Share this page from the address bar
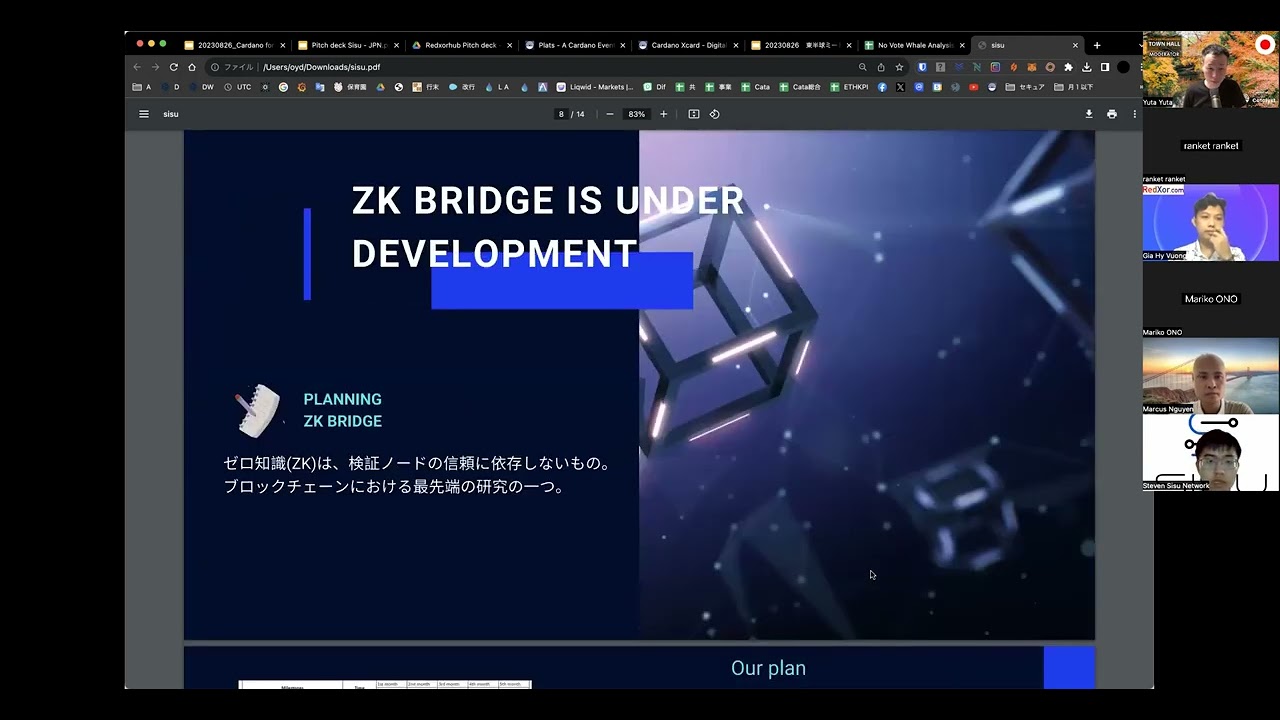The height and width of the screenshot is (720, 1280). 881,67
